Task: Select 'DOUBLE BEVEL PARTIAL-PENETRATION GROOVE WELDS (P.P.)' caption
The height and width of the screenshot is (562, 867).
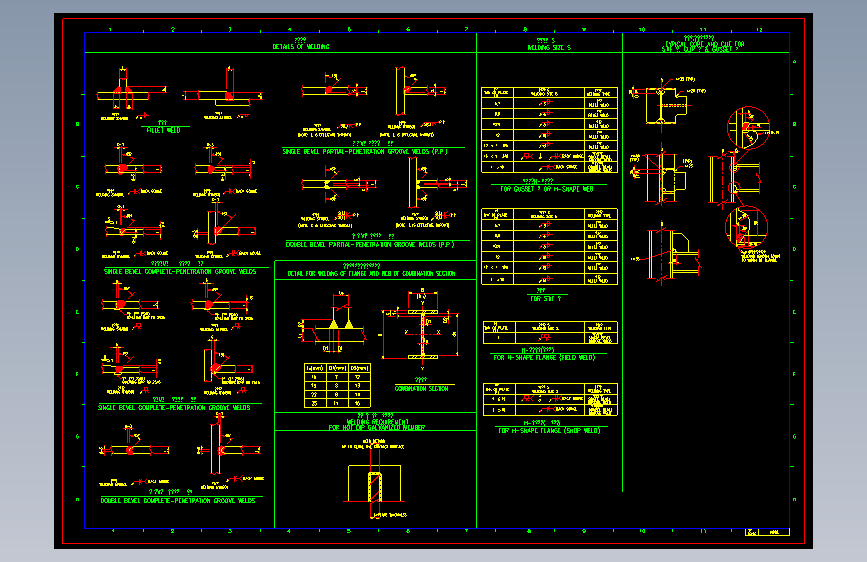Action: 370,244
